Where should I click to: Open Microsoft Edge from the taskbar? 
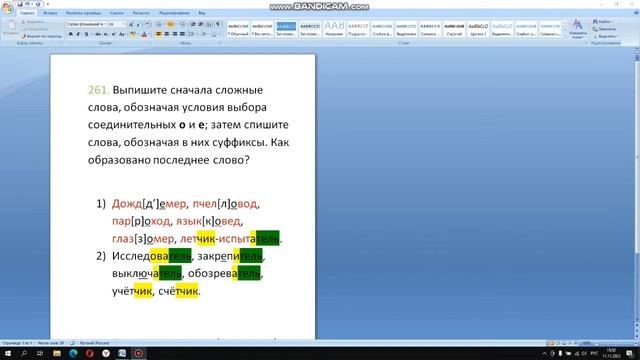click(73, 353)
